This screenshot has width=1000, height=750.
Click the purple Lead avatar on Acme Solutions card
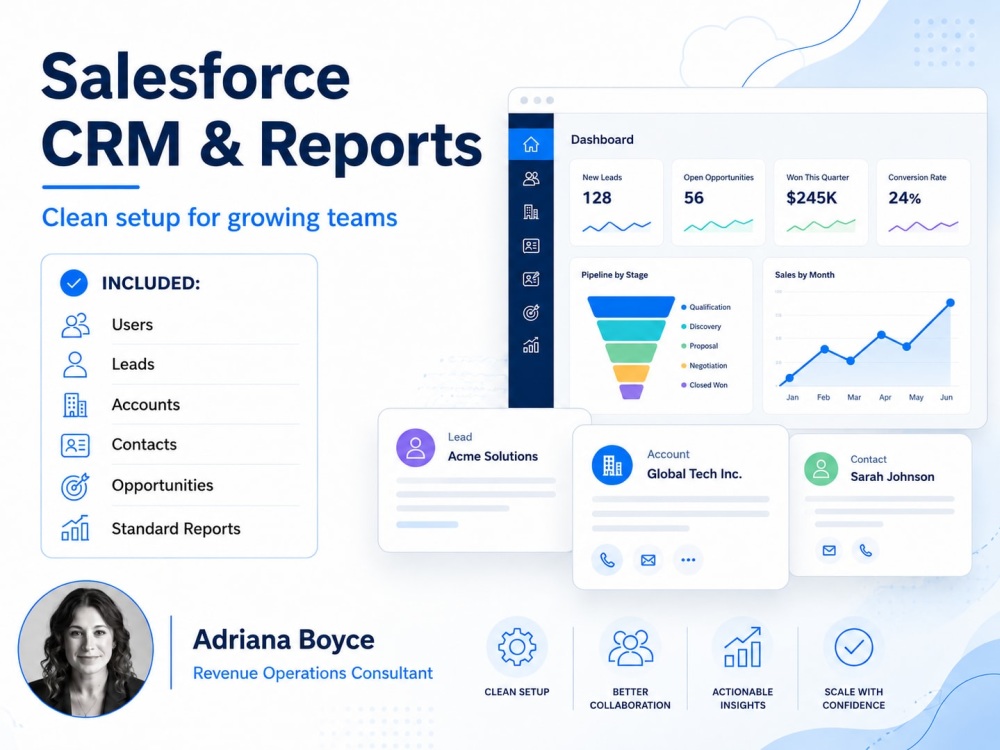pyautogui.click(x=416, y=447)
